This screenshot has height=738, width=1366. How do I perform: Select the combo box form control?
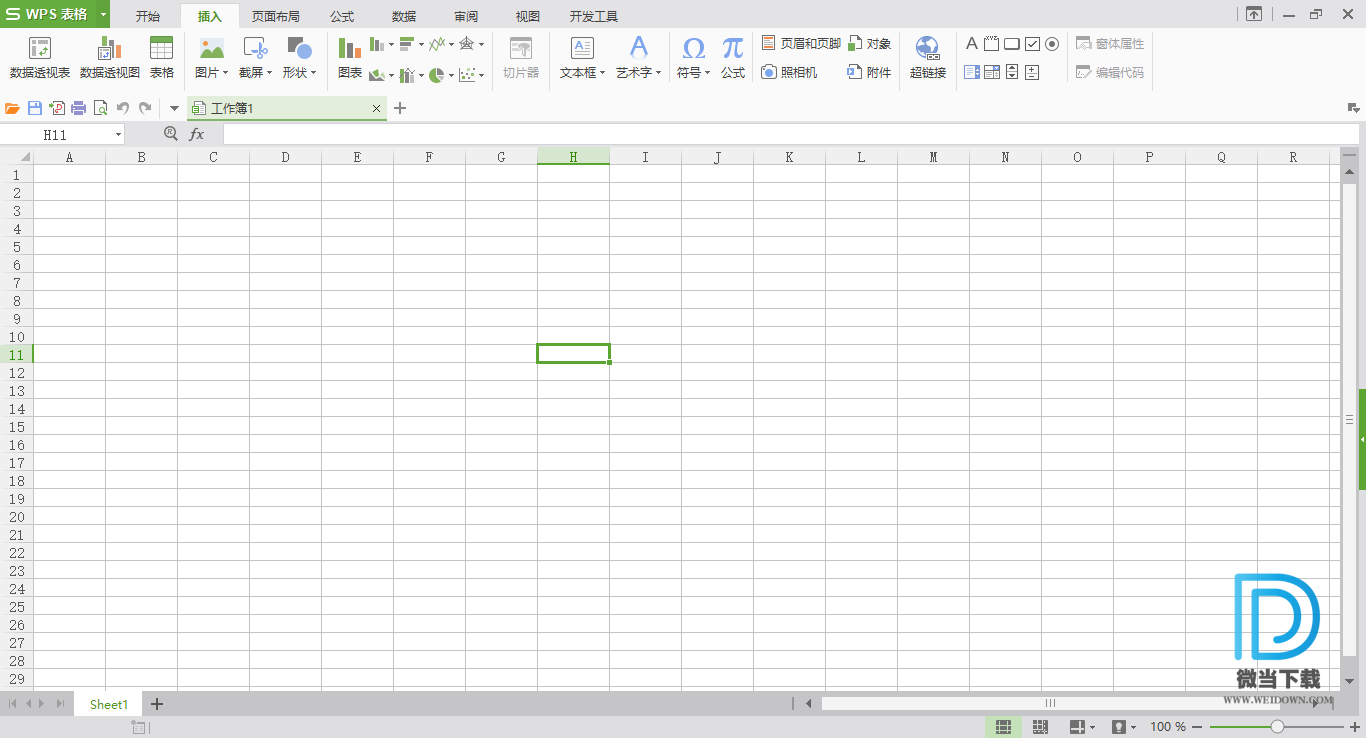(x=992, y=72)
